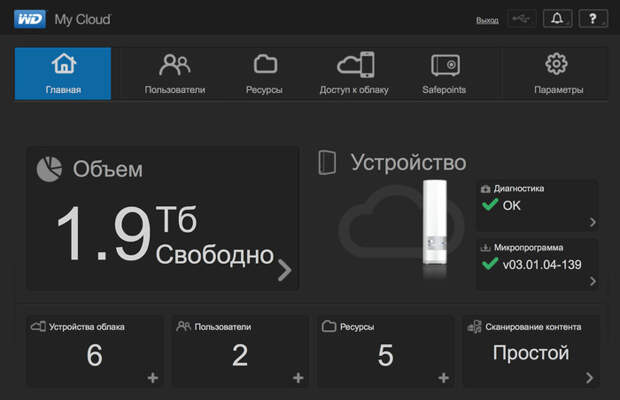This screenshot has width=620, height=400.
Task: Click the Диагностика medical kit icon
Action: tap(485, 189)
